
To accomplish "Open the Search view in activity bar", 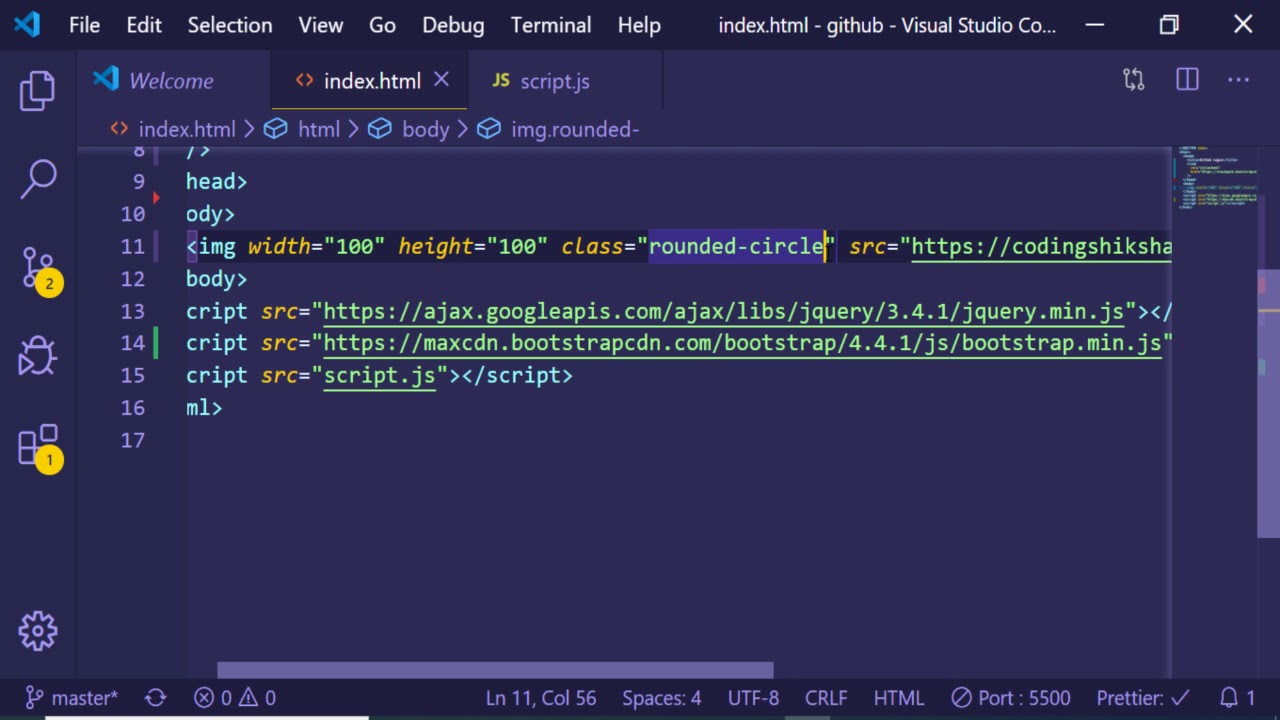I will [38, 180].
